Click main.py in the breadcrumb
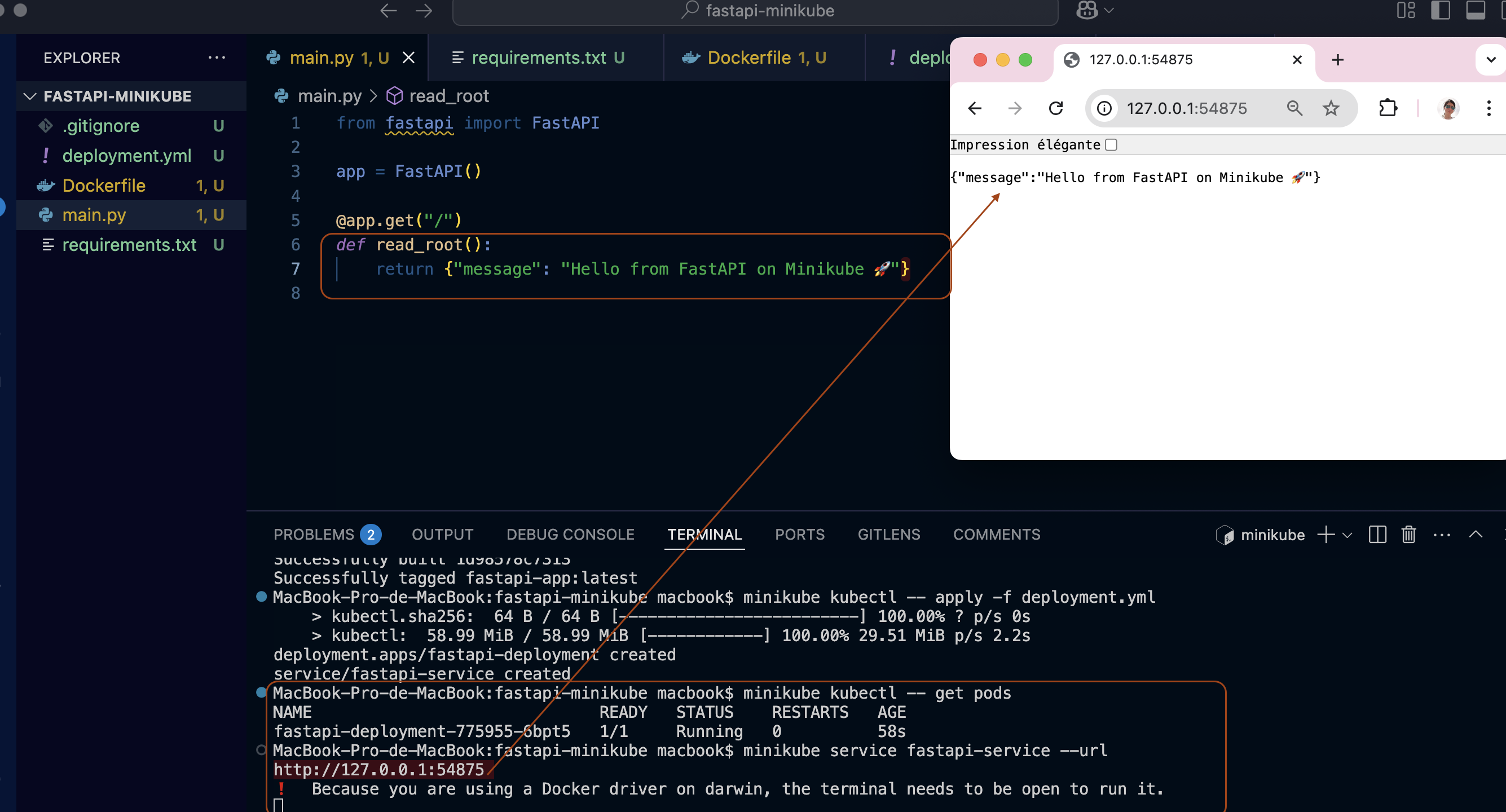This screenshot has height=812, width=1506. pos(330,96)
